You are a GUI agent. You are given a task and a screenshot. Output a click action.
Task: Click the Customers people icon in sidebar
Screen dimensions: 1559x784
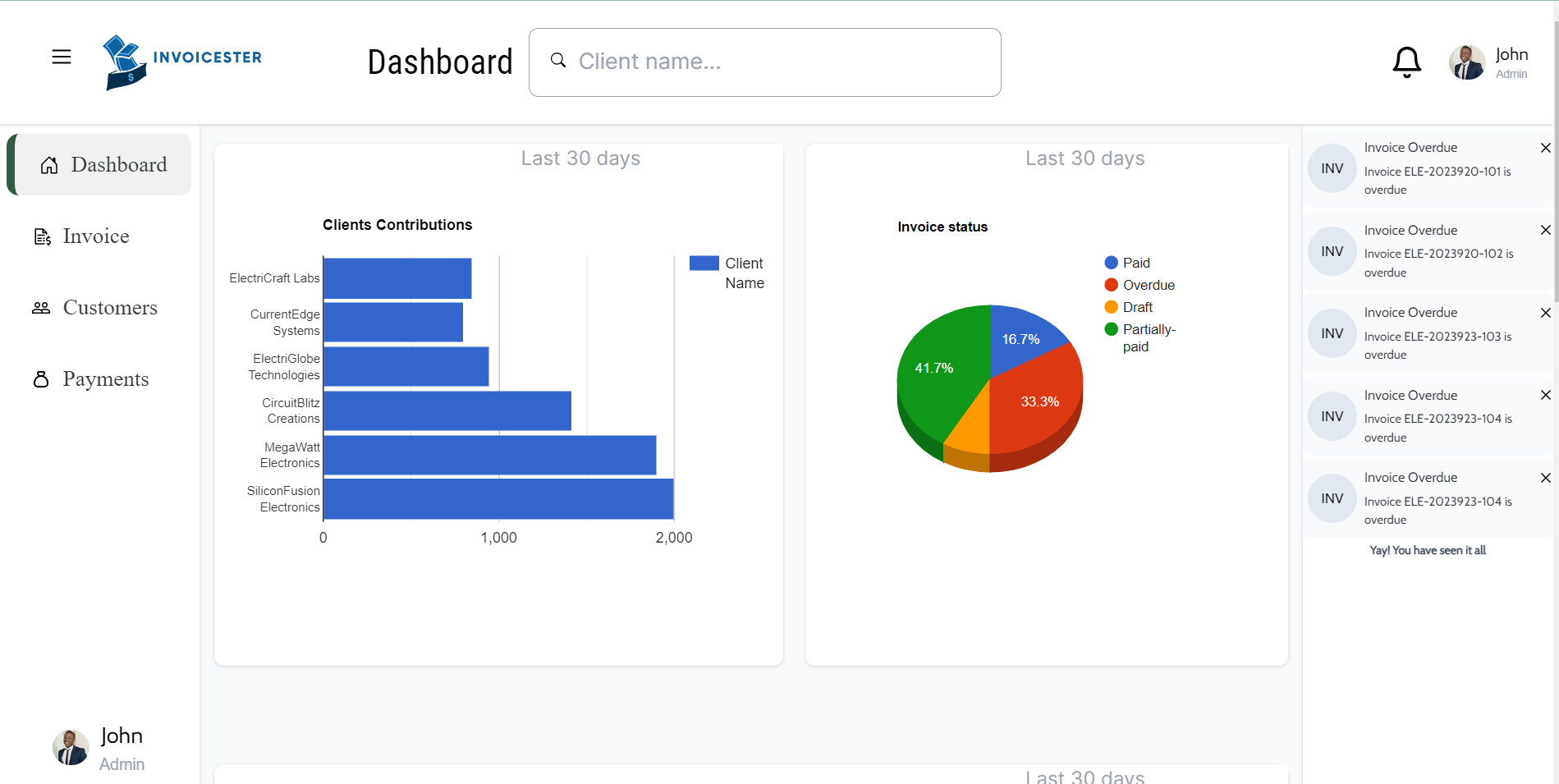pos(41,308)
